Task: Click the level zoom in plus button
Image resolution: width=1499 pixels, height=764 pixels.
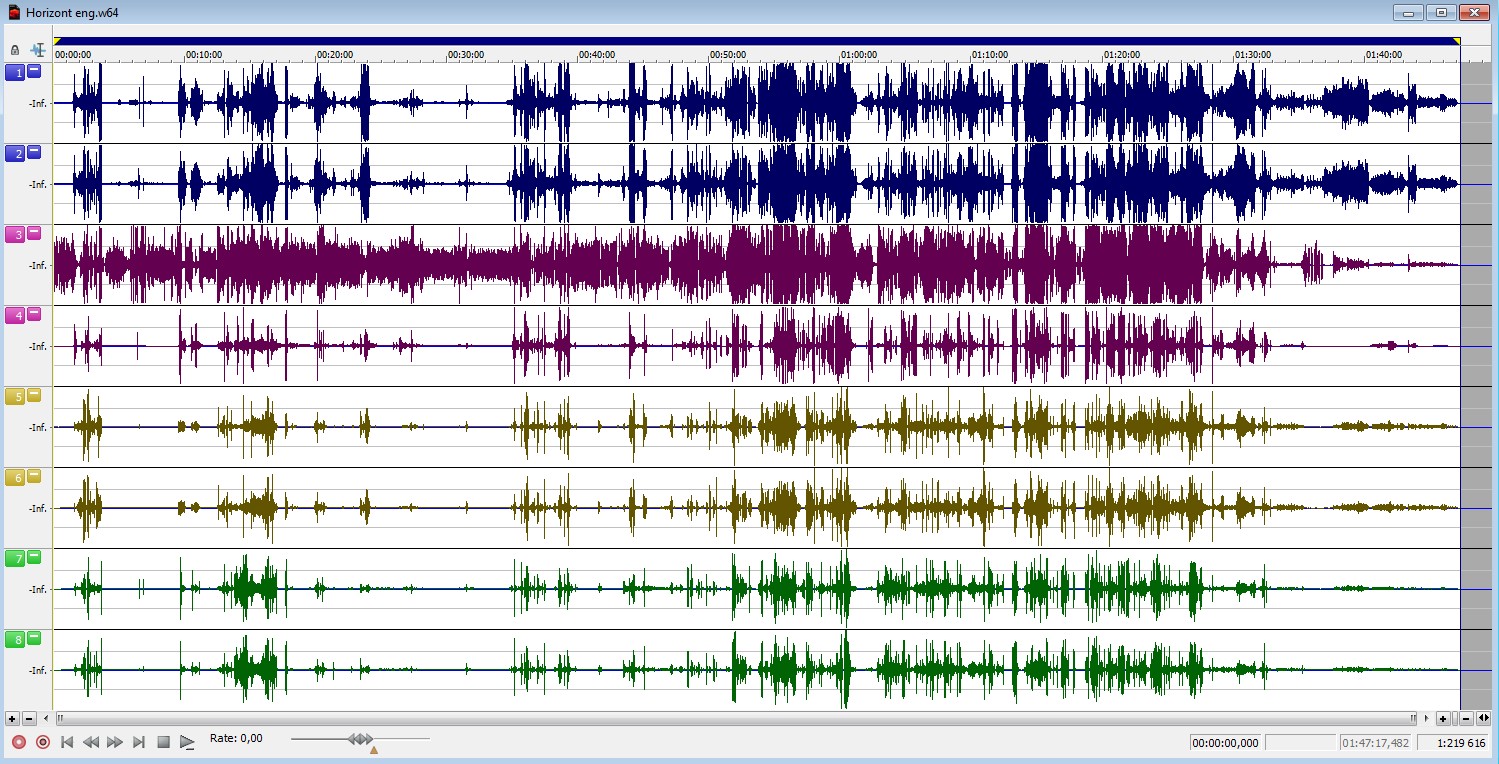Action: 12,719
